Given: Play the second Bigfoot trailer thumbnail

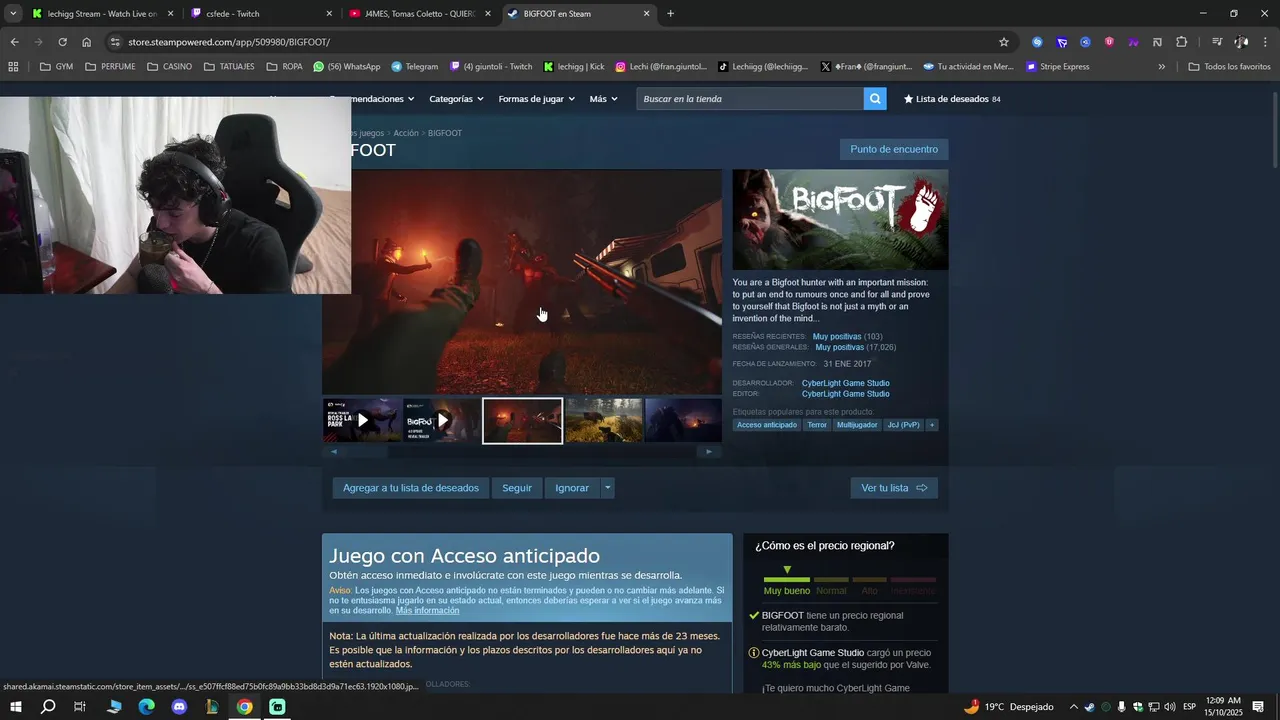Looking at the screenshot, I should pos(442,420).
